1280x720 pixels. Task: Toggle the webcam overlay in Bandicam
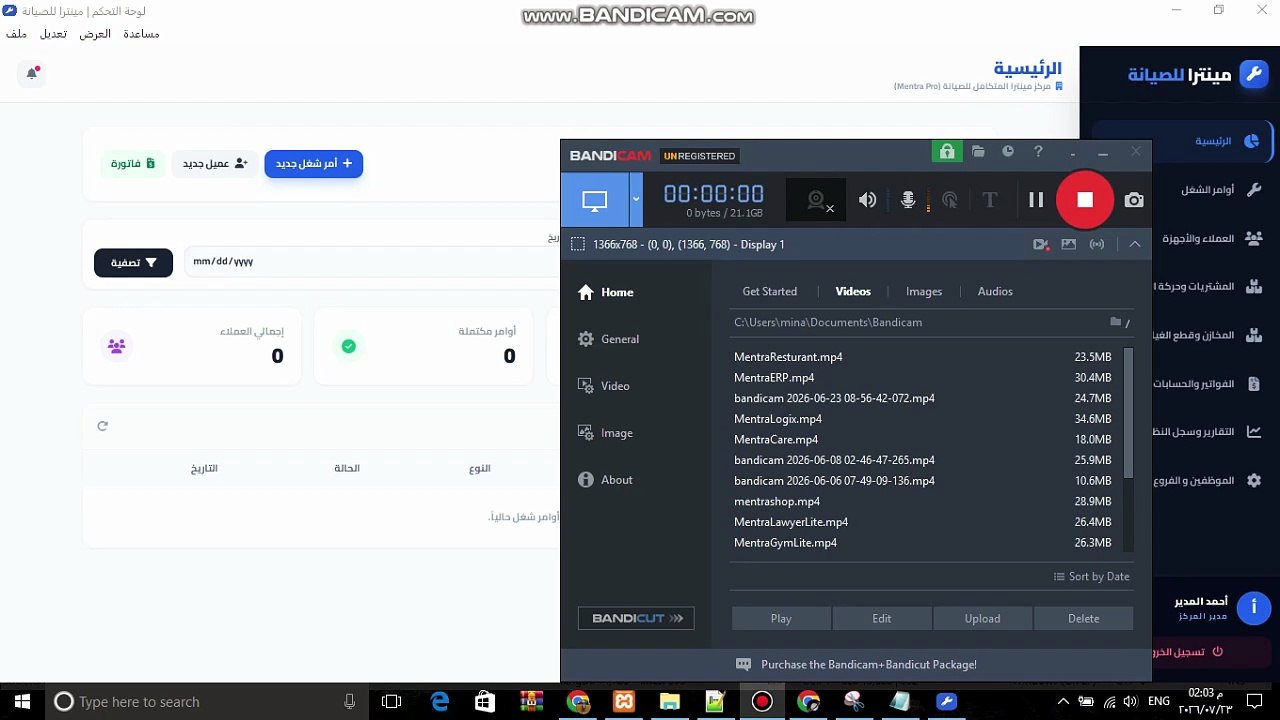click(817, 200)
